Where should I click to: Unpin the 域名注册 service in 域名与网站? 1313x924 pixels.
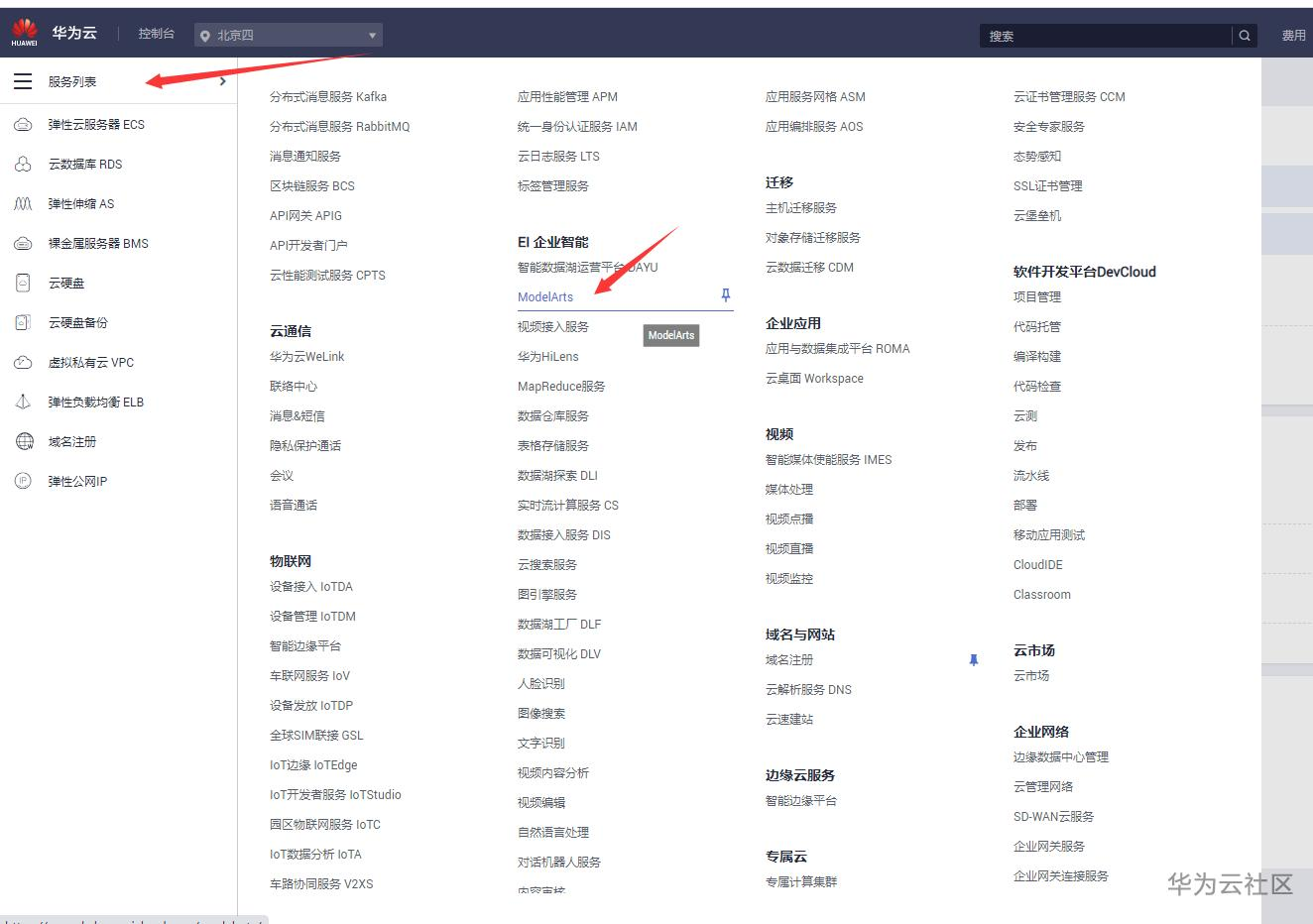pos(974,659)
